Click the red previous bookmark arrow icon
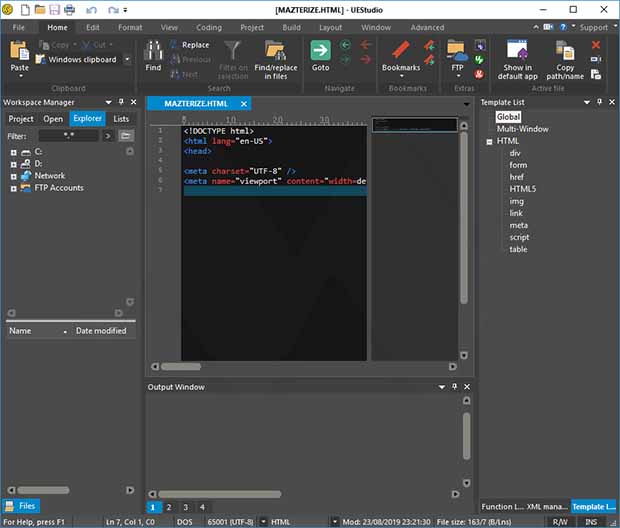 [429, 45]
